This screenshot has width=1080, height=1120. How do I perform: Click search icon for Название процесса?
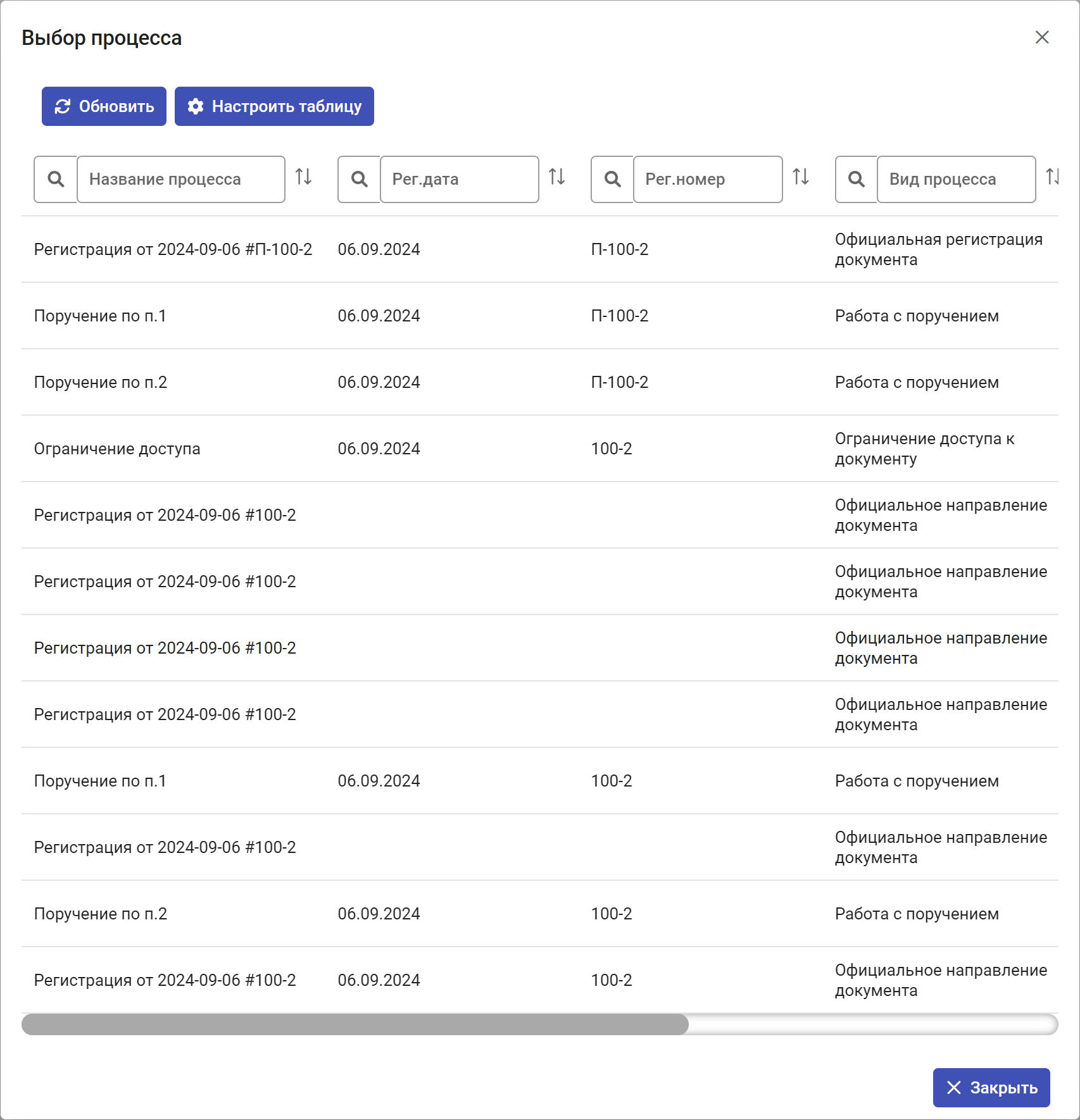[56, 179]
